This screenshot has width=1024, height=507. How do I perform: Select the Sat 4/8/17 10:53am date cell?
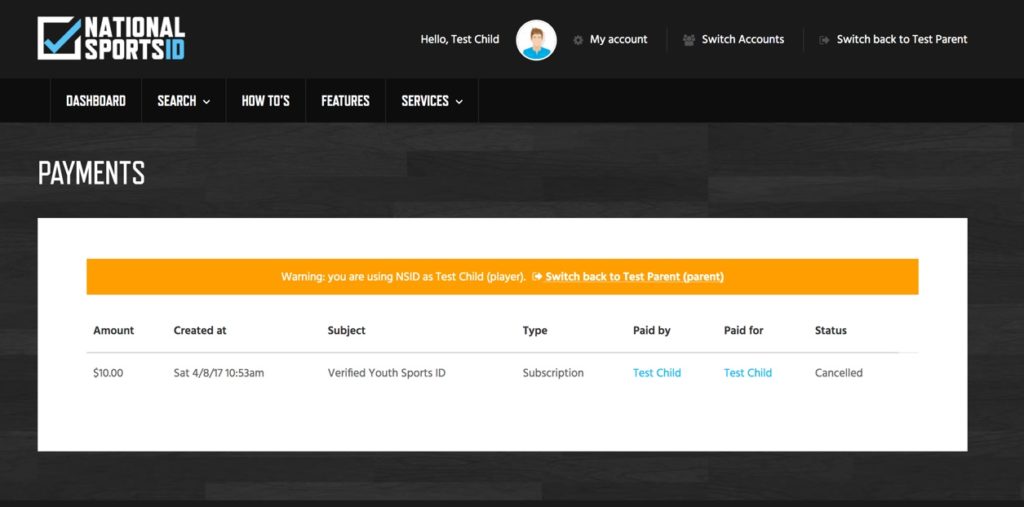[219, 373]
